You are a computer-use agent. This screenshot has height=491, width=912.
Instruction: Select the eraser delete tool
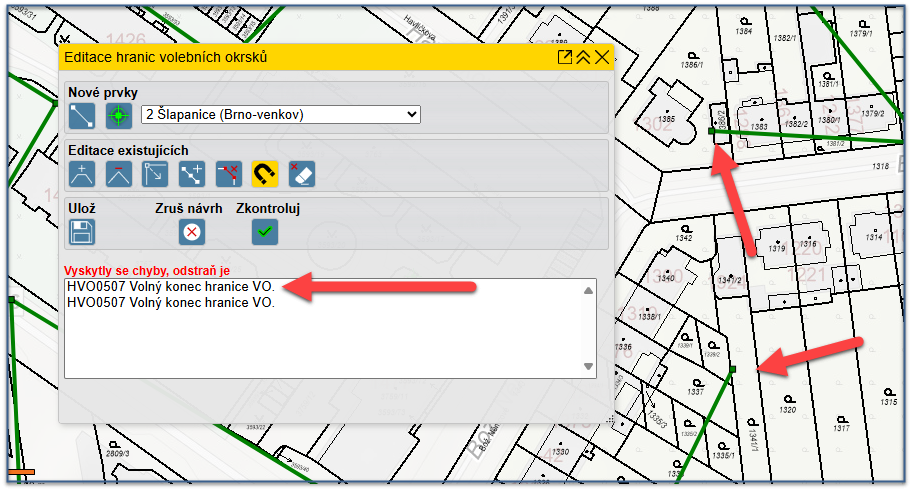(301, 174)
